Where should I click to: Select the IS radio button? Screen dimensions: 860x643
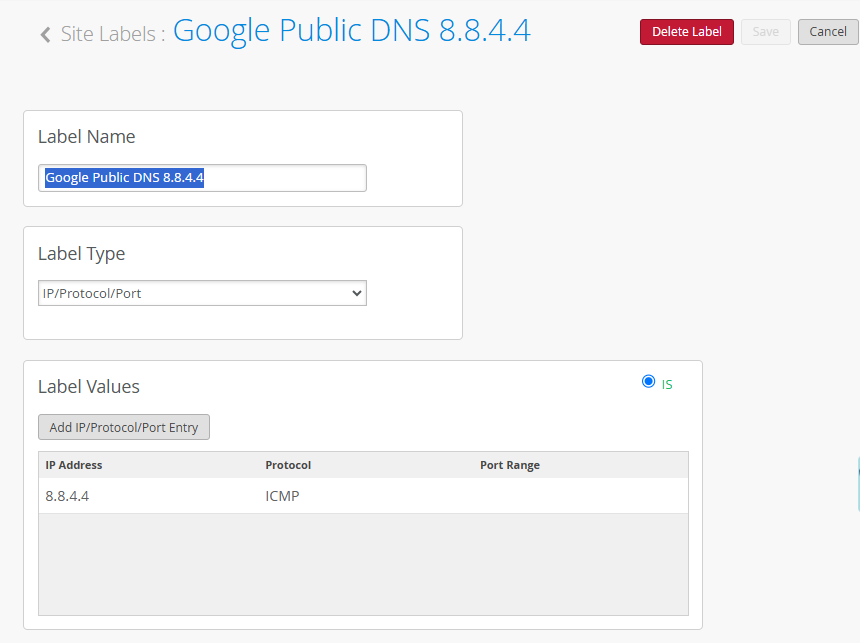(x=648, y=381)
